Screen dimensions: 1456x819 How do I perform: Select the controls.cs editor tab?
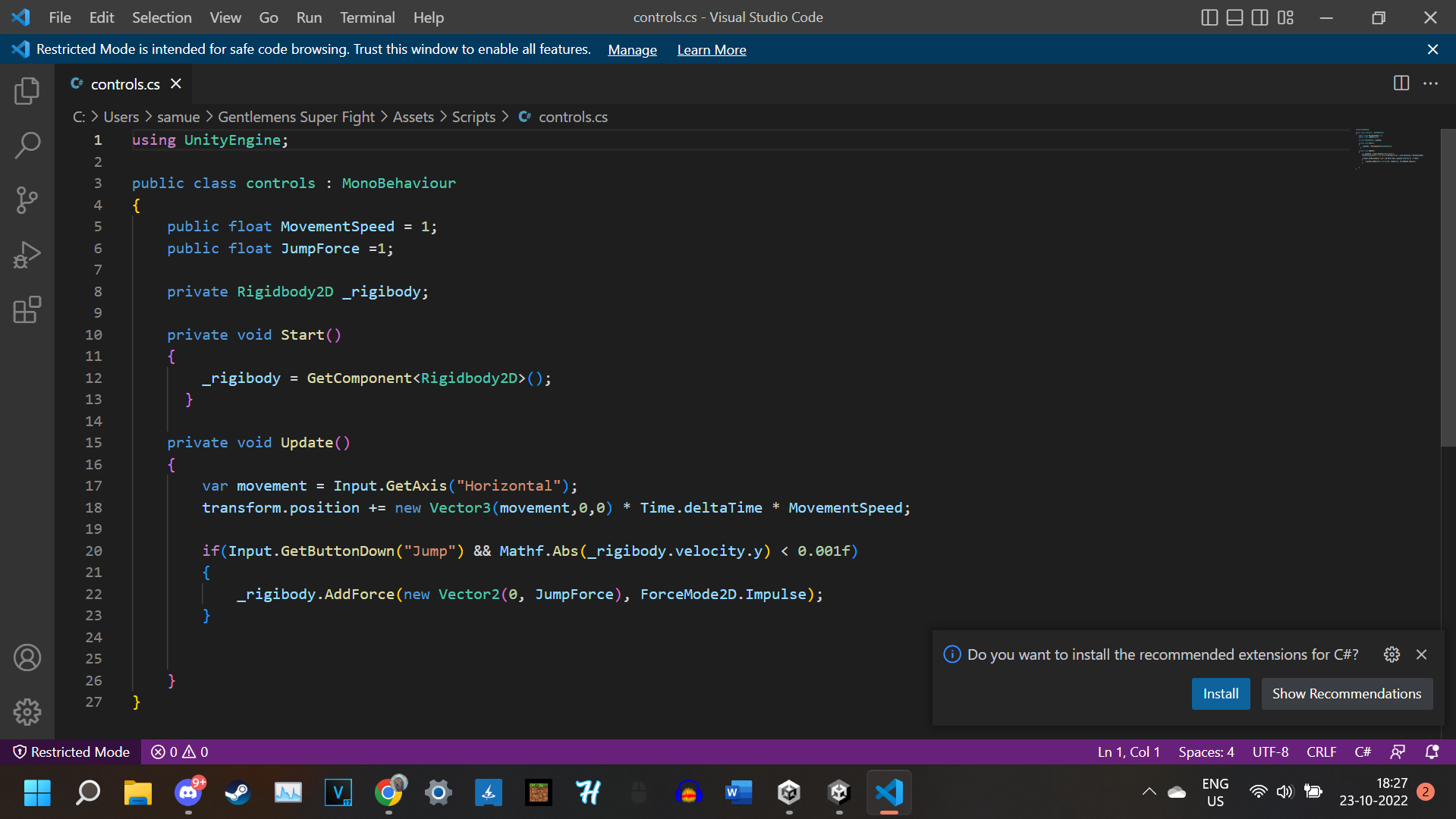(x=127, y=84)
